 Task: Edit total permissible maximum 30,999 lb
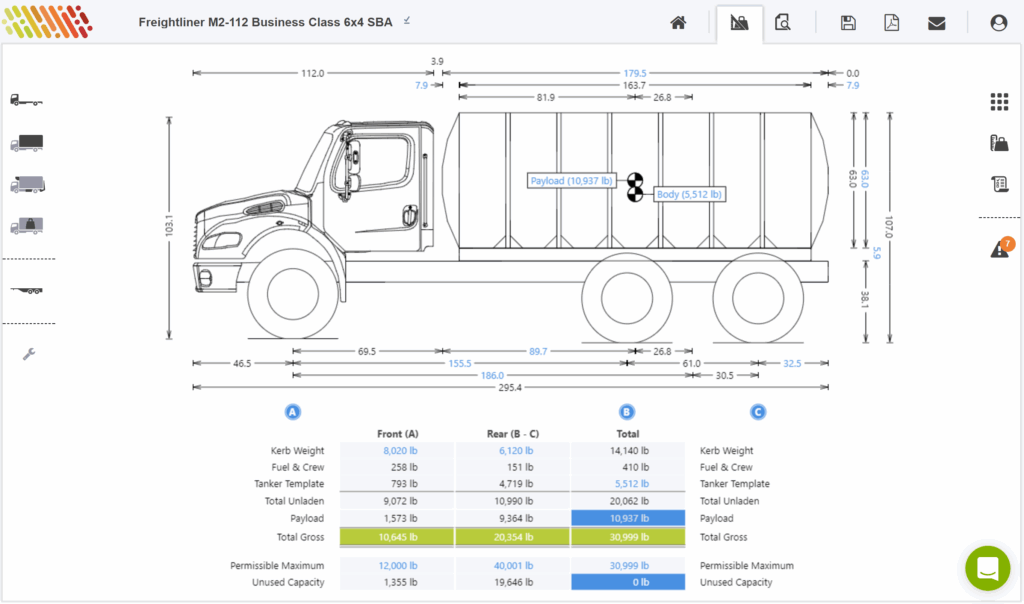pyautogui.click(x=629, y=565)
